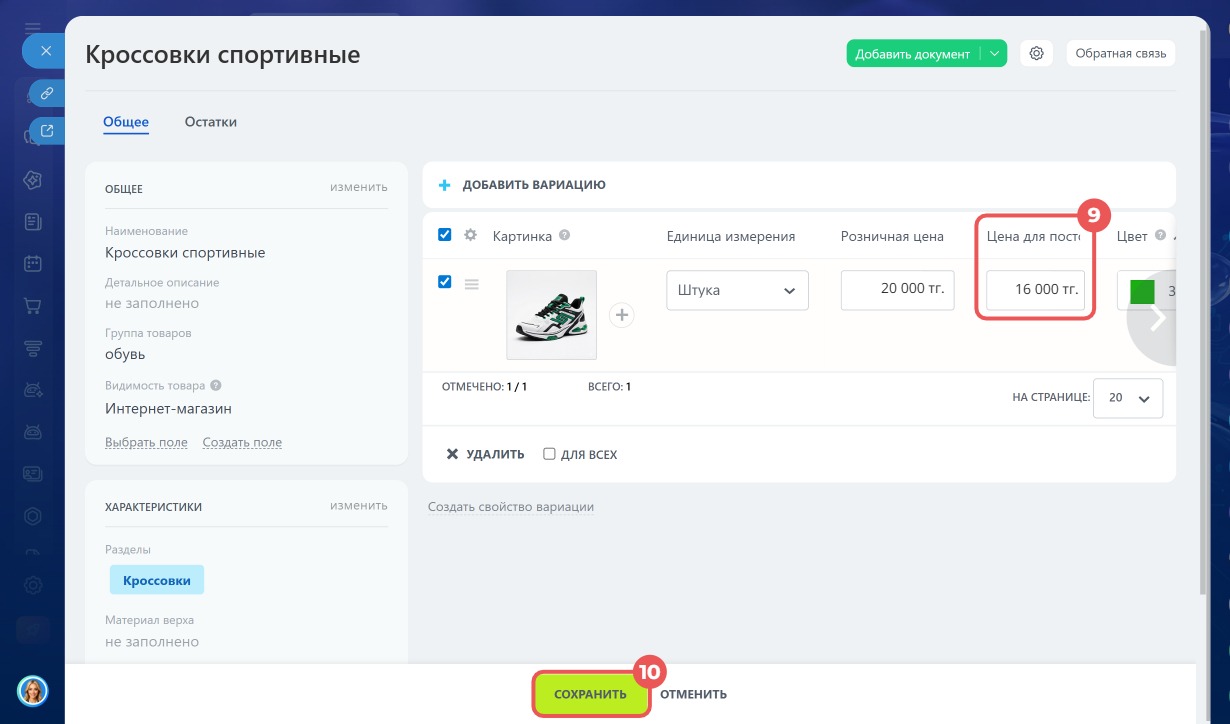The image size is (1230, 724).
Task: Click the open in new window icon
Action: click(x=46, y=130)
